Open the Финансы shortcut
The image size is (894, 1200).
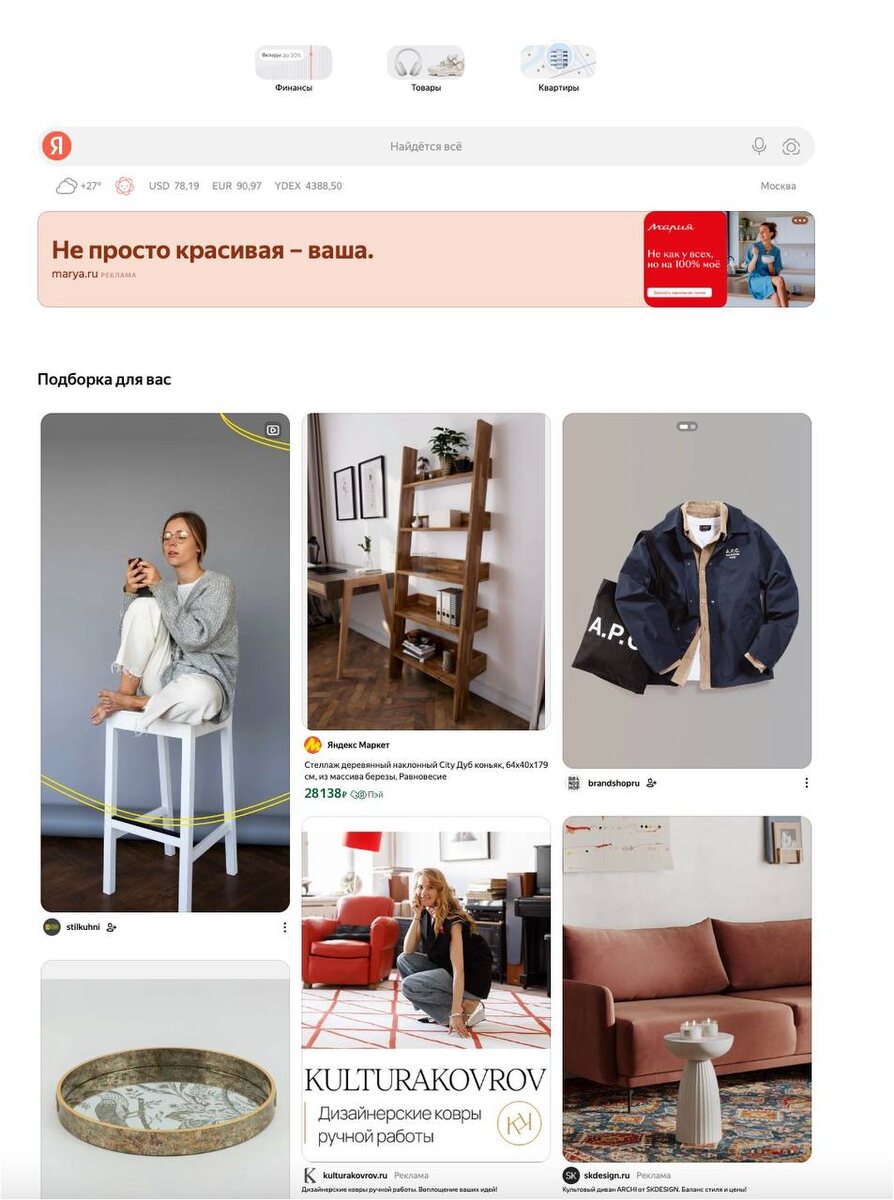click(294, 69)
